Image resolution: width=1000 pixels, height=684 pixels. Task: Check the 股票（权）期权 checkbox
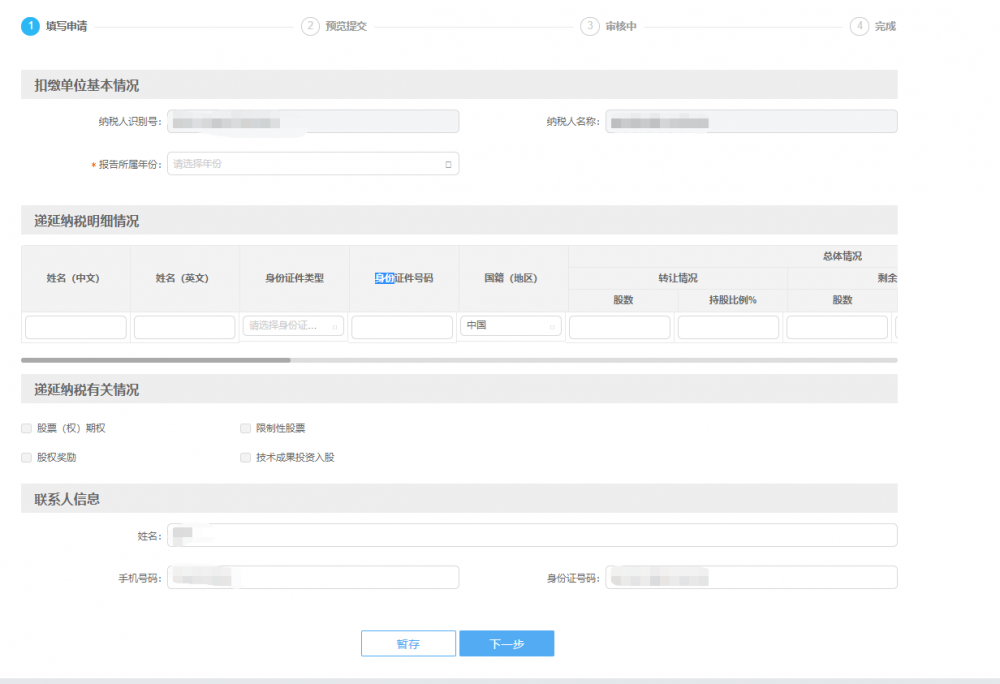point(26,428)
